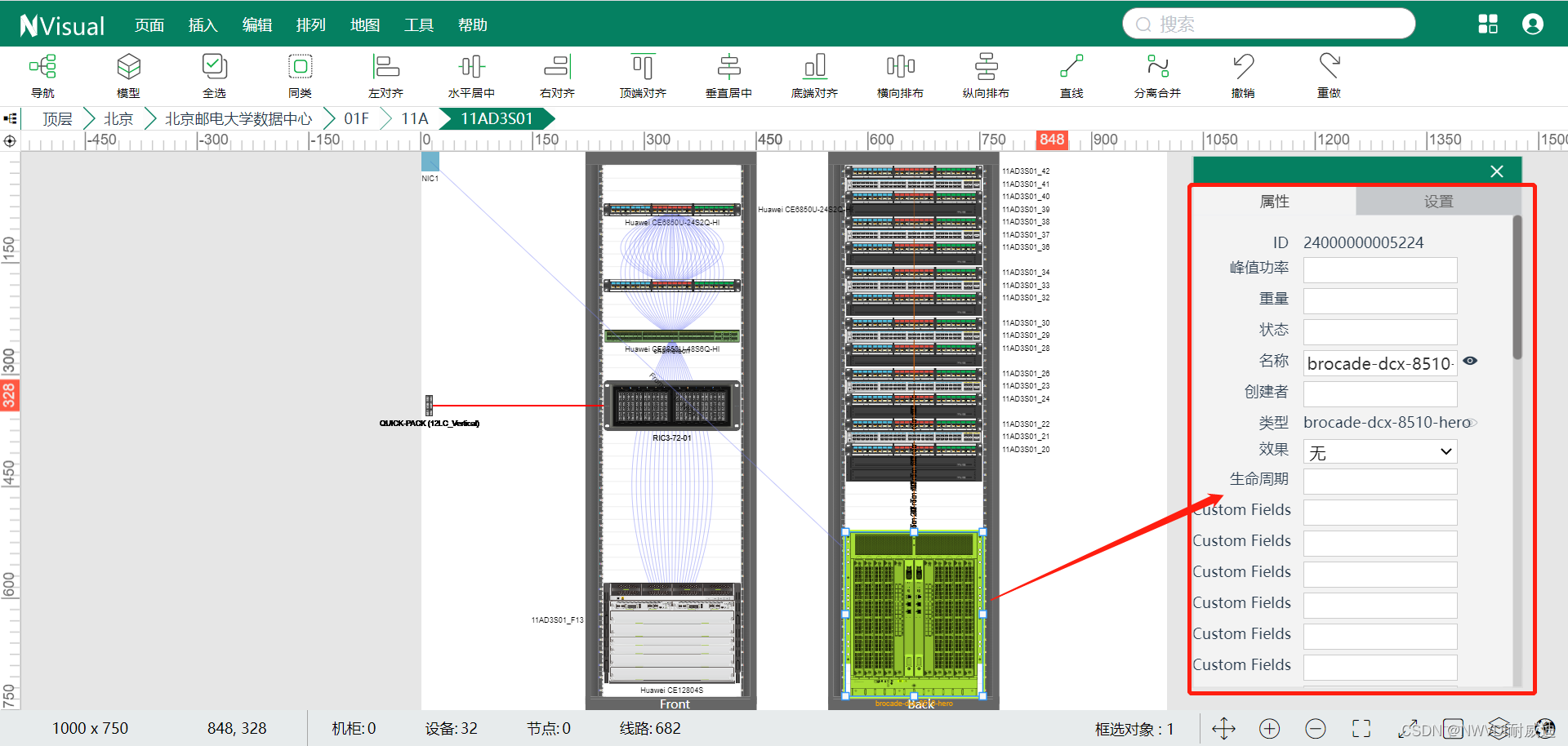
Task: Open the 导航 navigation tool
Action: click(x=42, y=75)
